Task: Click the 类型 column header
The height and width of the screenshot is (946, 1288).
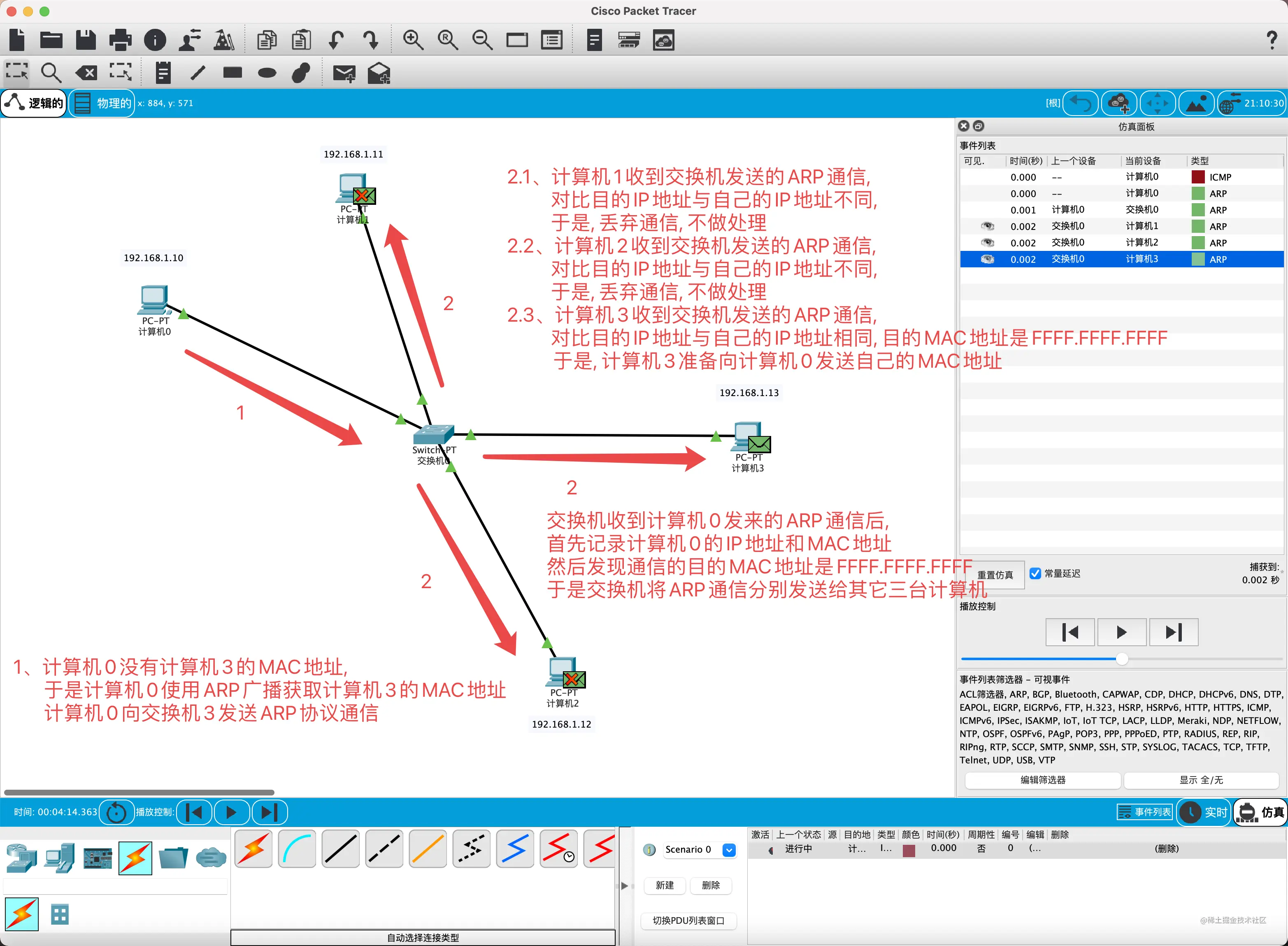Action: coord(1199,161)
